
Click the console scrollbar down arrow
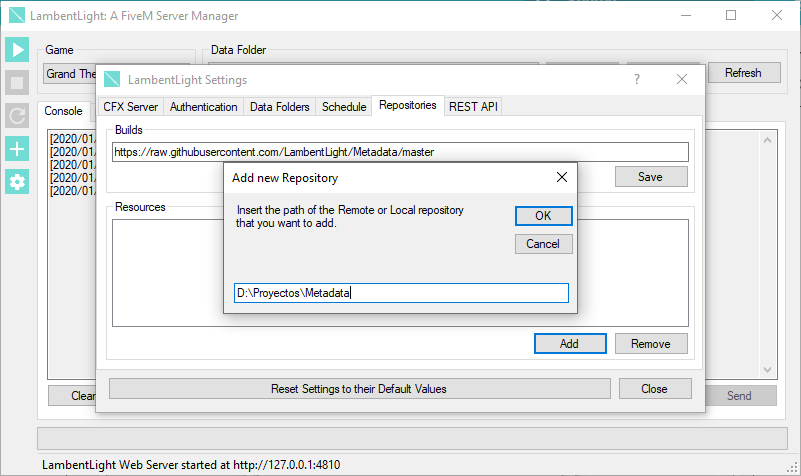click(767, 370)
